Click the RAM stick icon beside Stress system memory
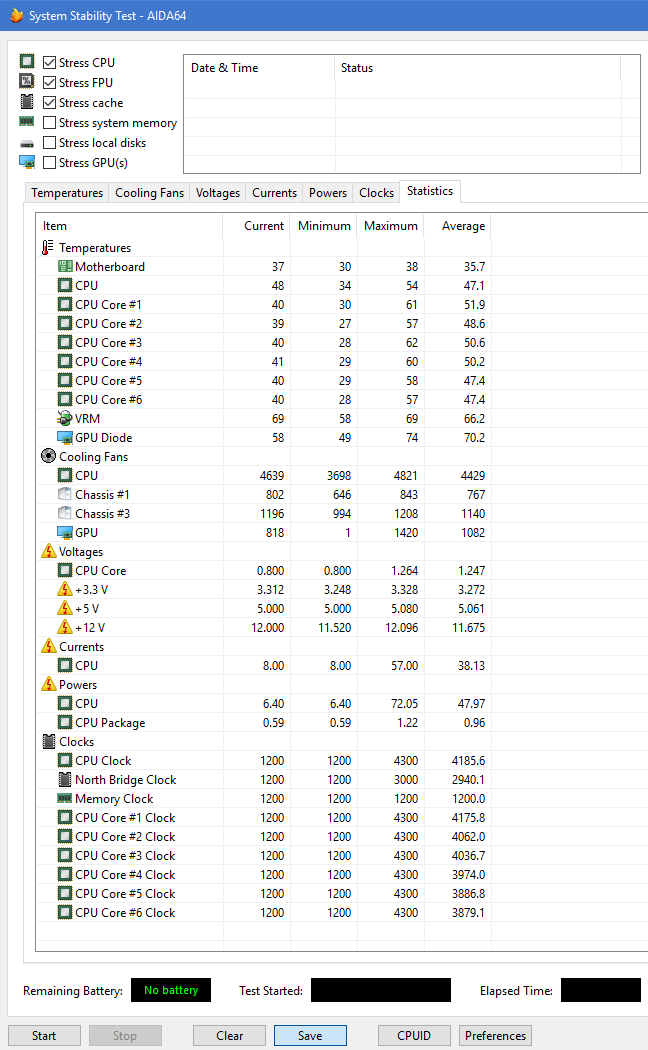This screenshot has width=648, height=1050. pyautogui.click(x=27, y=121)
